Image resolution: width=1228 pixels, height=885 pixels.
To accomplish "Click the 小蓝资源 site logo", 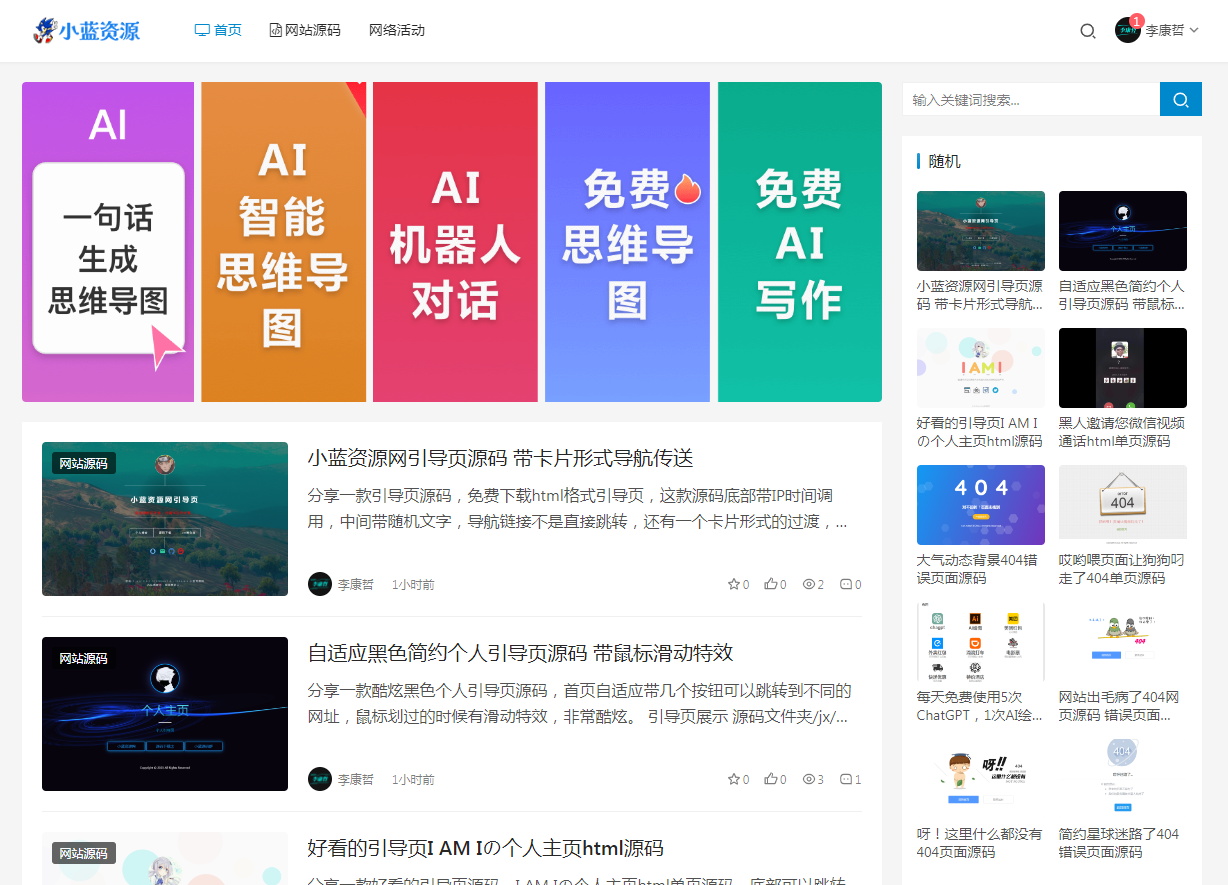I will tap(86, 30).
